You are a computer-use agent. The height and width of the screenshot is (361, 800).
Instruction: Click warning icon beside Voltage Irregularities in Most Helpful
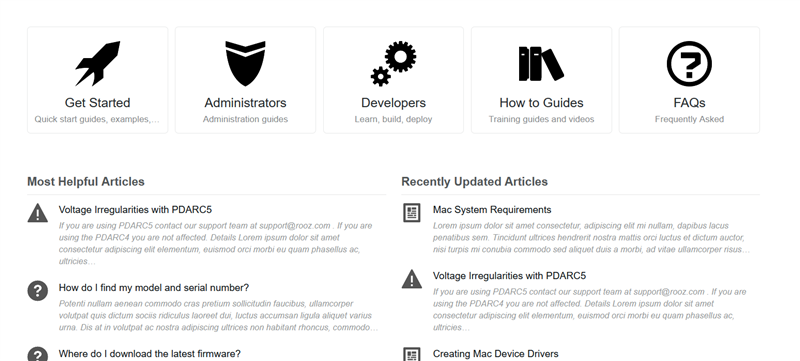(x=38, y=213)
